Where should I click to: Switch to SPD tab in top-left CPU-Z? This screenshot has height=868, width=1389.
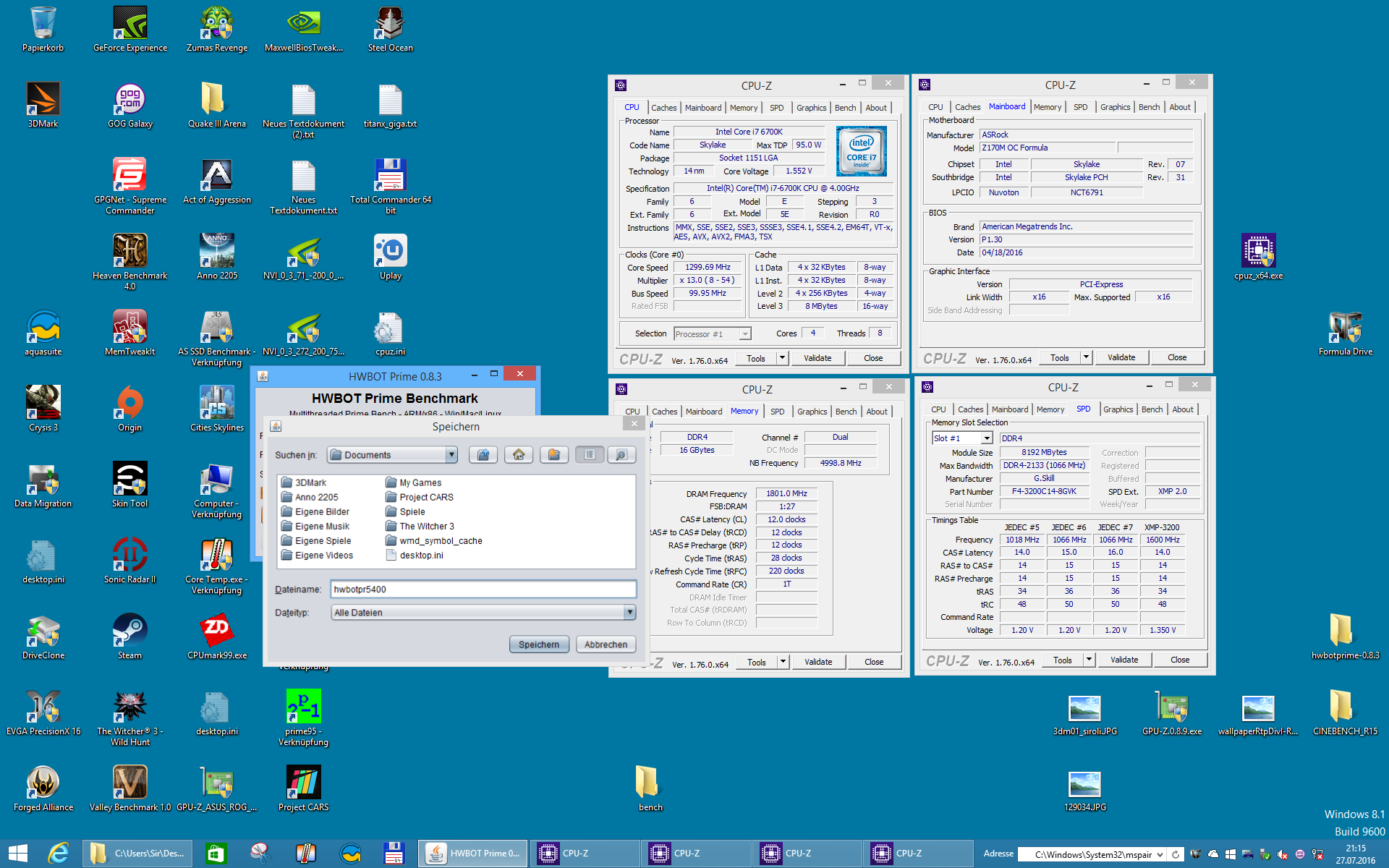click(776, 108)
